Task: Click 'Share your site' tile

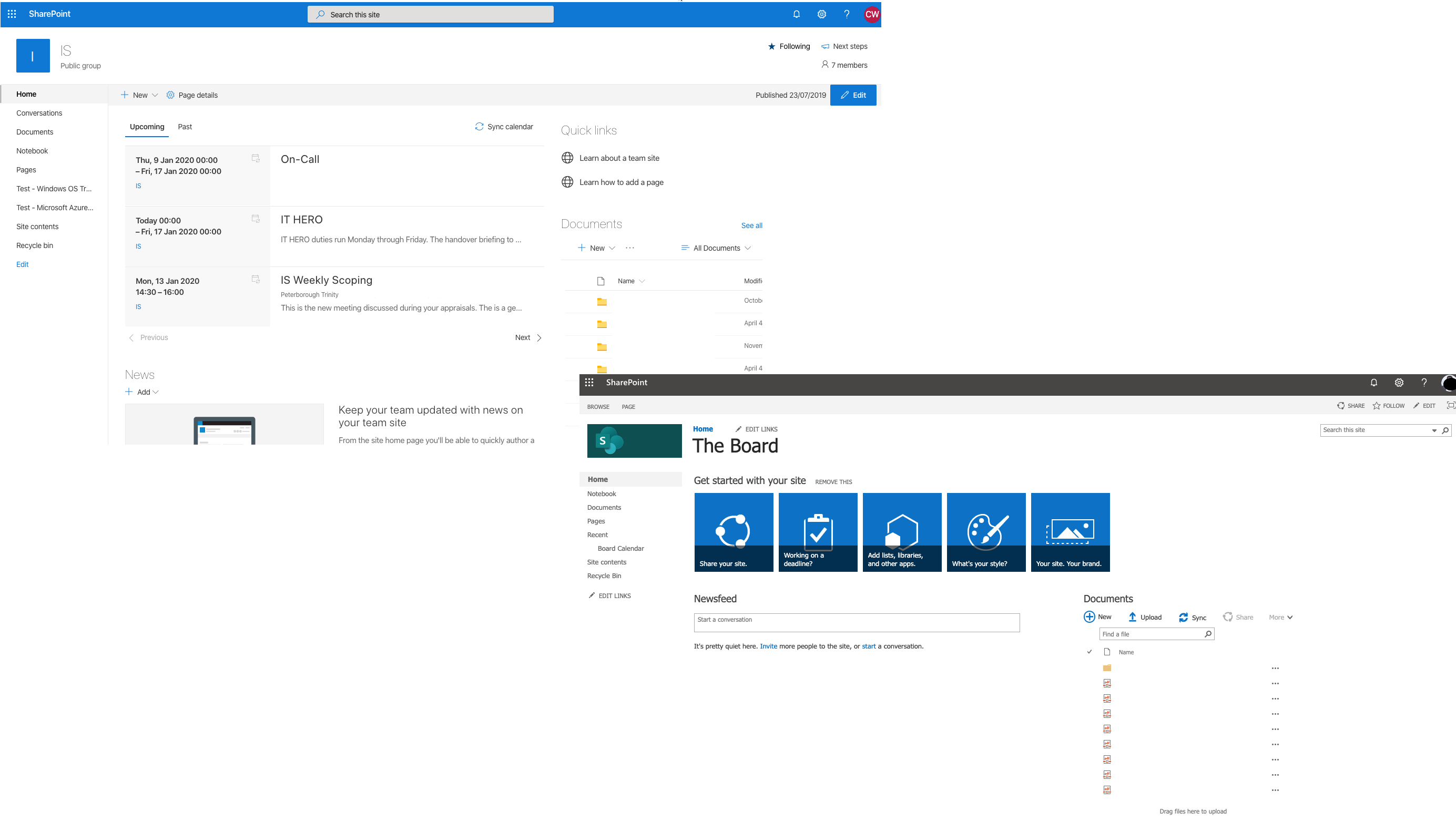Action: pyautogui.click(x=733, y=531)
